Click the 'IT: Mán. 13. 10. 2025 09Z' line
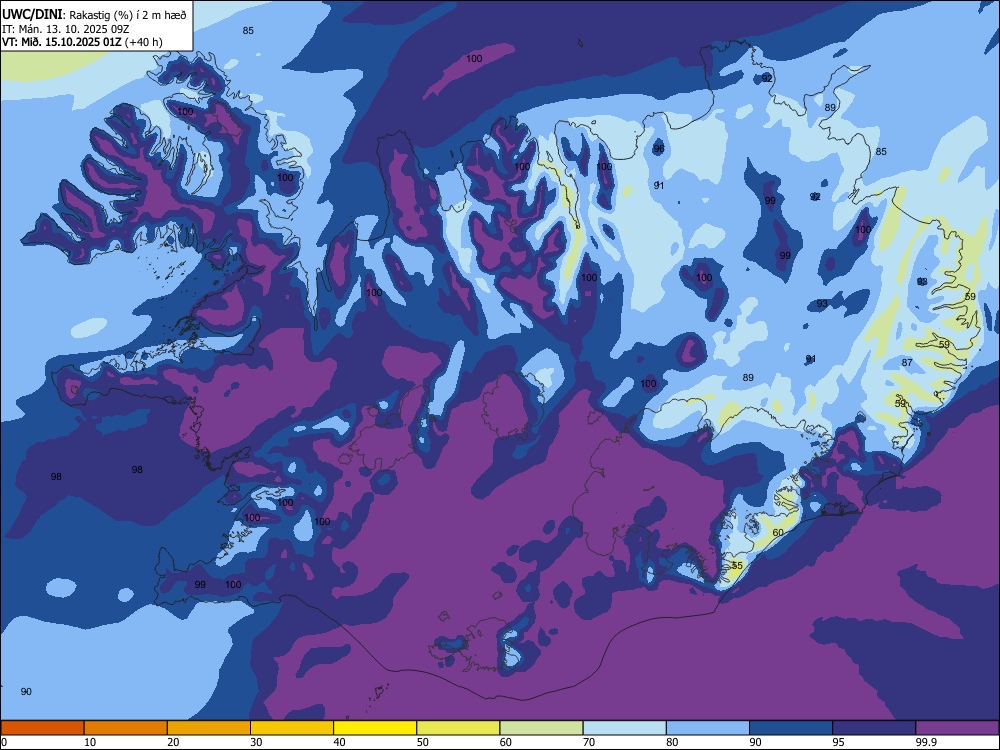Viewport: 1000px width, 750px height. [66, 29]
